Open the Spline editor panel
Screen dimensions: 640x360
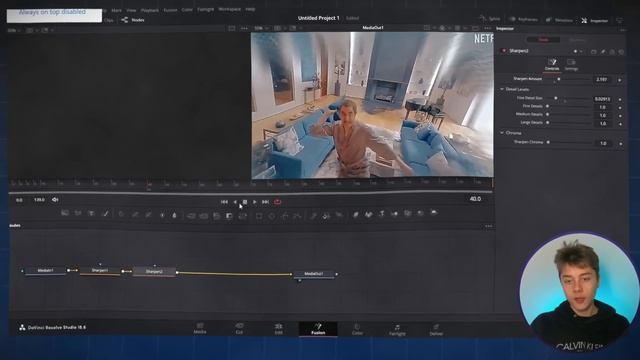490,18
